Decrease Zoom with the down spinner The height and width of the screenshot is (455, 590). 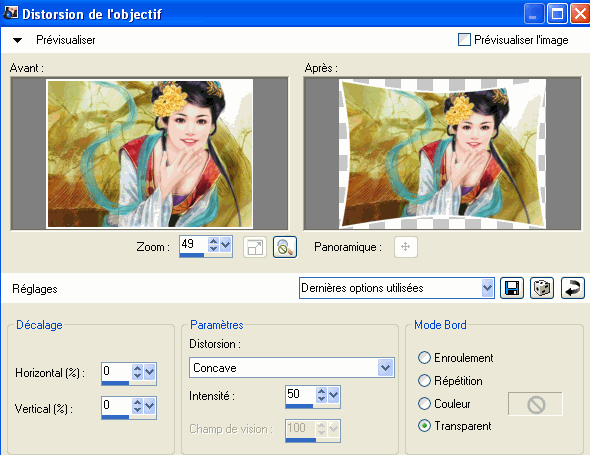213,248
